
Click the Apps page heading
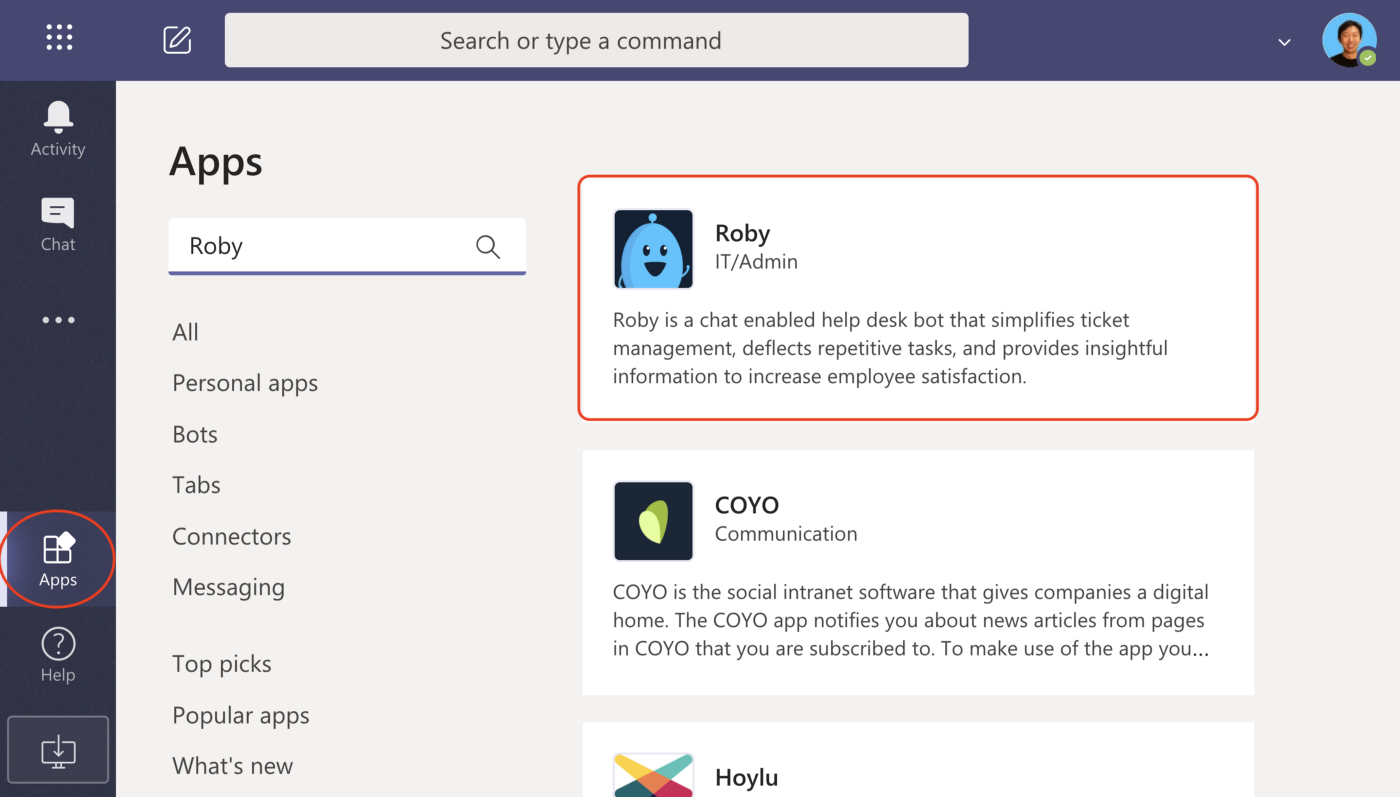(x=216, y=162)
